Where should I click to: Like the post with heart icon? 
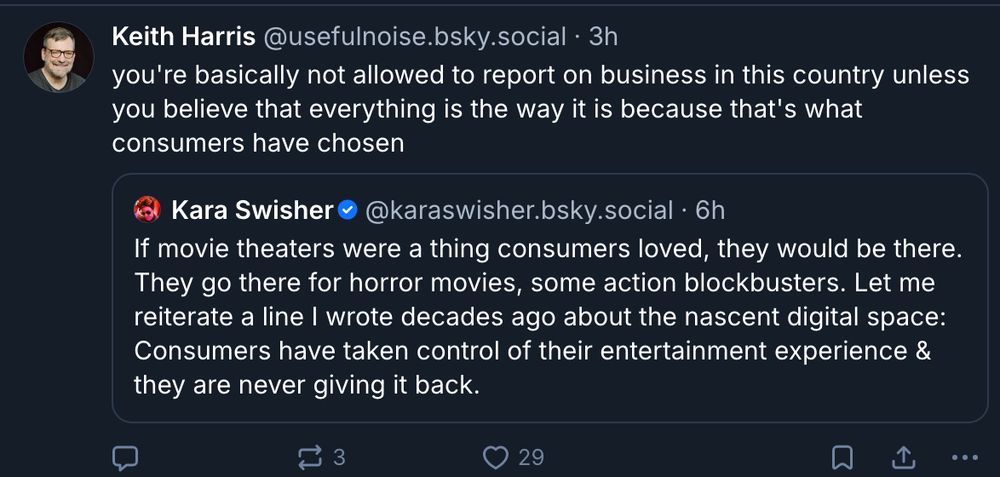[495, 457]
